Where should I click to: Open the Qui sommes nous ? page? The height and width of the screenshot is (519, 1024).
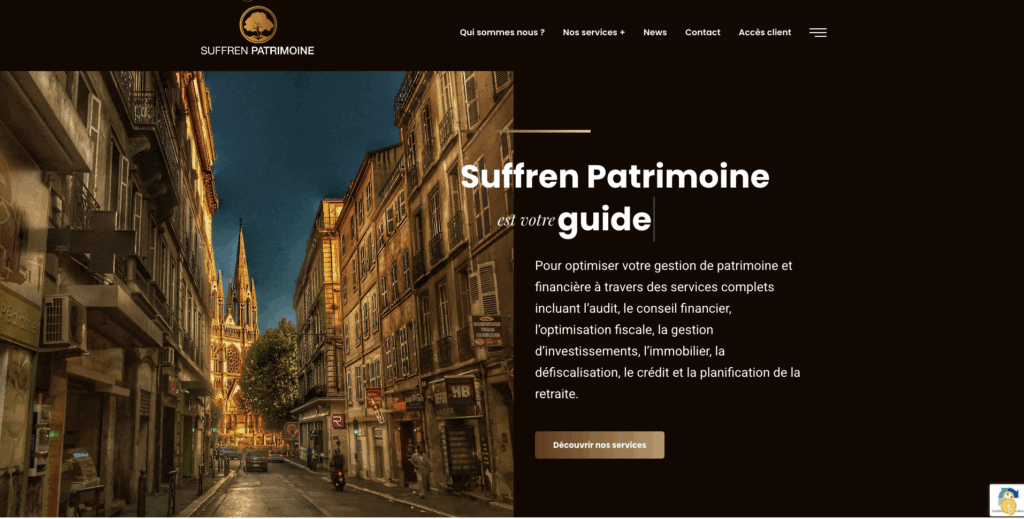[x=502, y=32]
